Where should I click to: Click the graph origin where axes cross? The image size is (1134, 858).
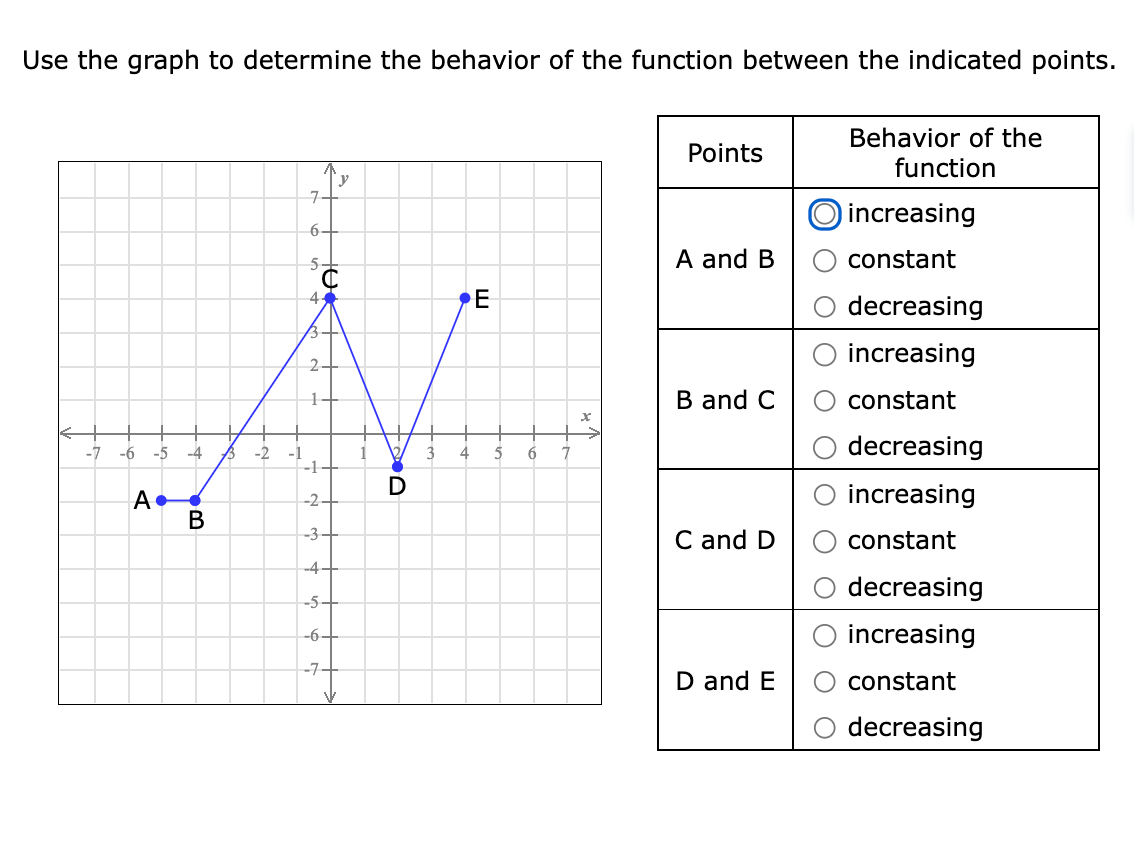[x=331, y=432]
